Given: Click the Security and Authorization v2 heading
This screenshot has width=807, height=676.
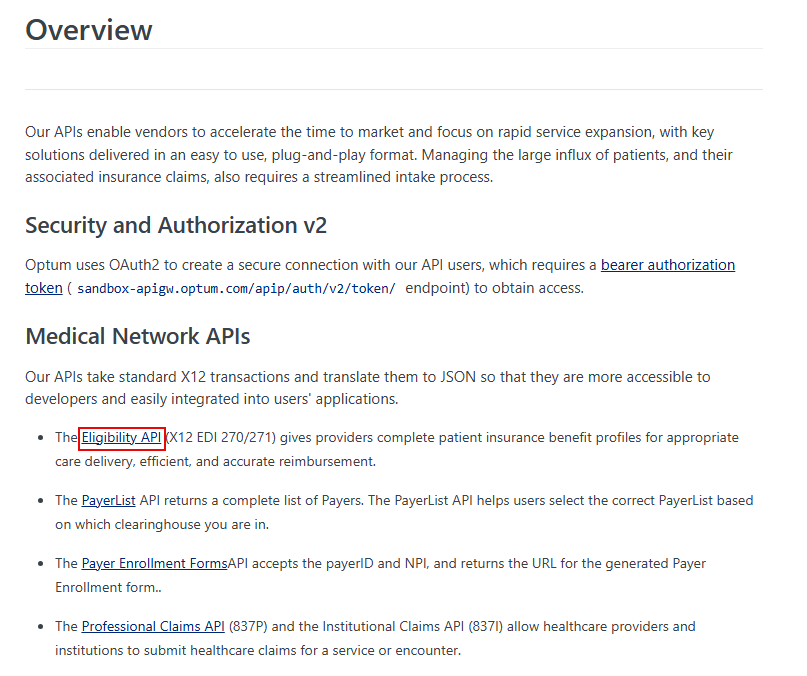Looking at the screenshot, I should (x=176, y=226).
